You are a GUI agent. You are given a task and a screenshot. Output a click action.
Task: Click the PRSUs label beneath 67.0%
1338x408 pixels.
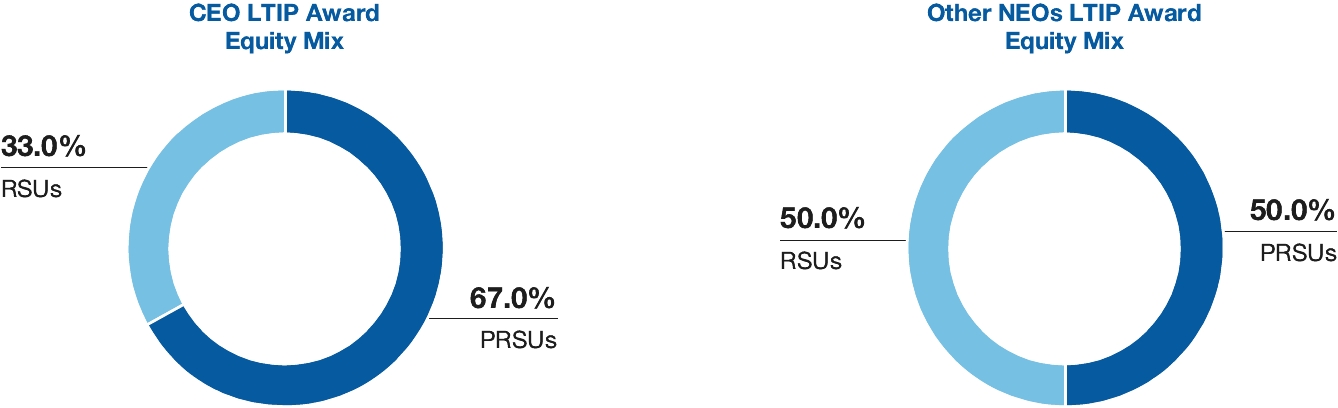[x=518, y=340]
